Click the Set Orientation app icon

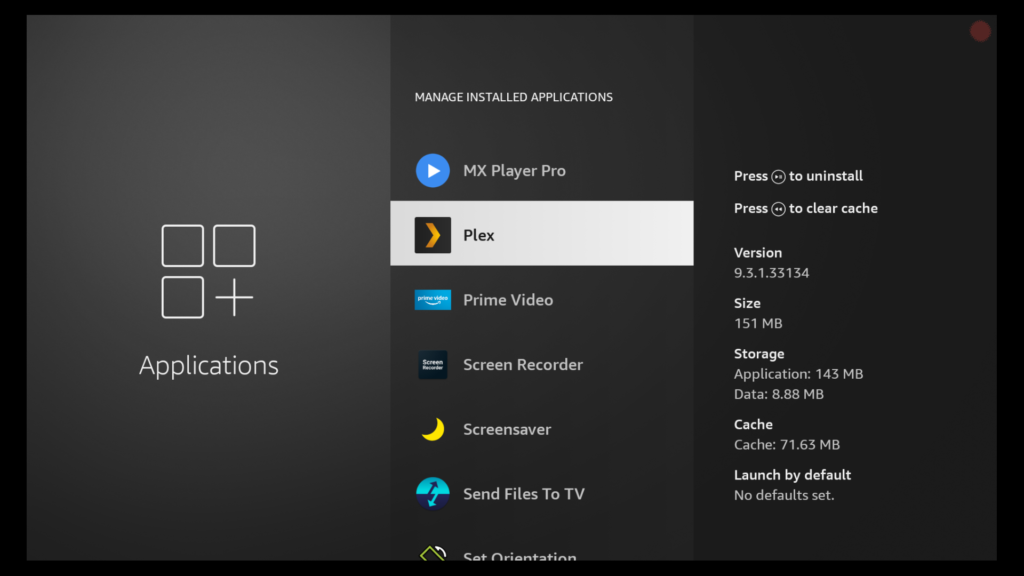(432, 553)
